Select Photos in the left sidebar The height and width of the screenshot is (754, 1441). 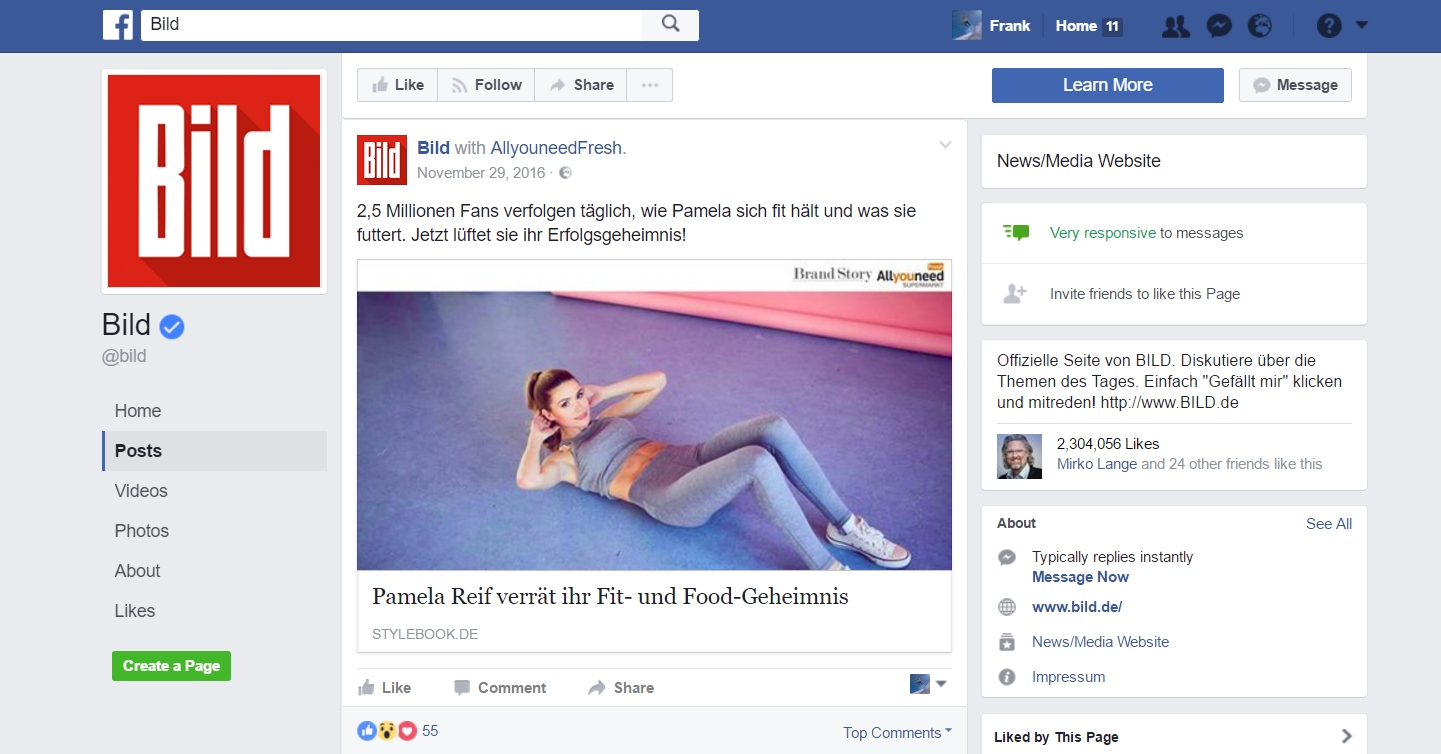(x=142, y=531)
